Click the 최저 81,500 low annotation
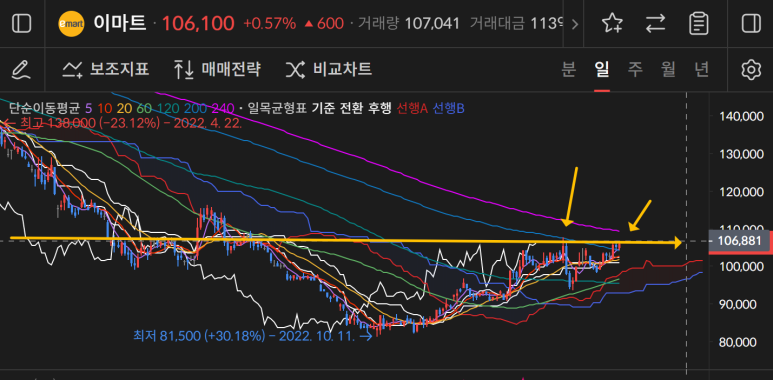773x380 pixels. (252, 336)
